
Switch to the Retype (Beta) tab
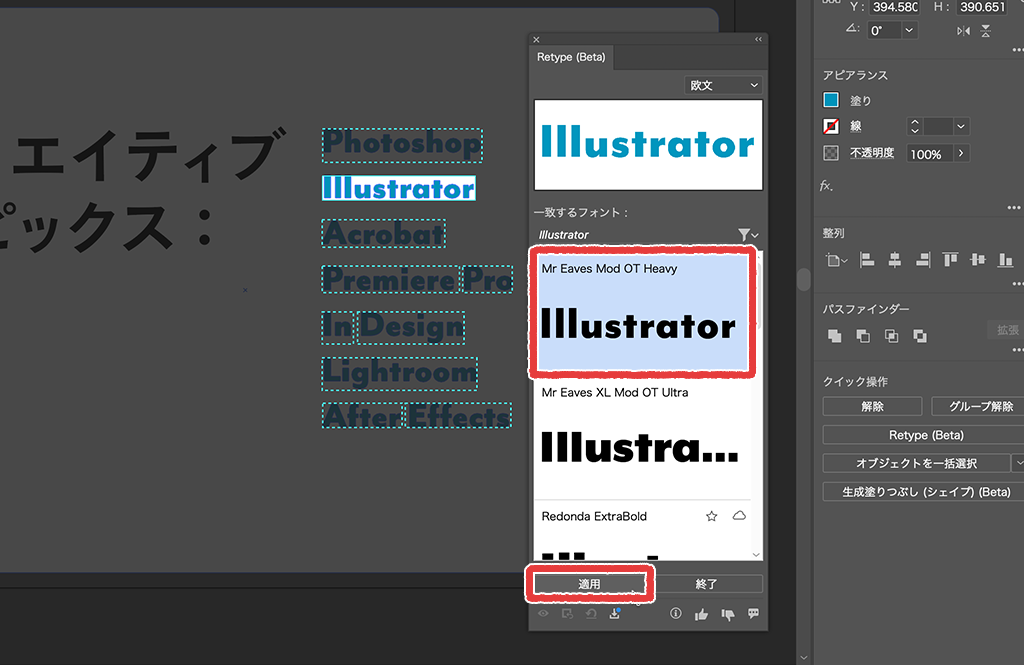pos(571,57)
